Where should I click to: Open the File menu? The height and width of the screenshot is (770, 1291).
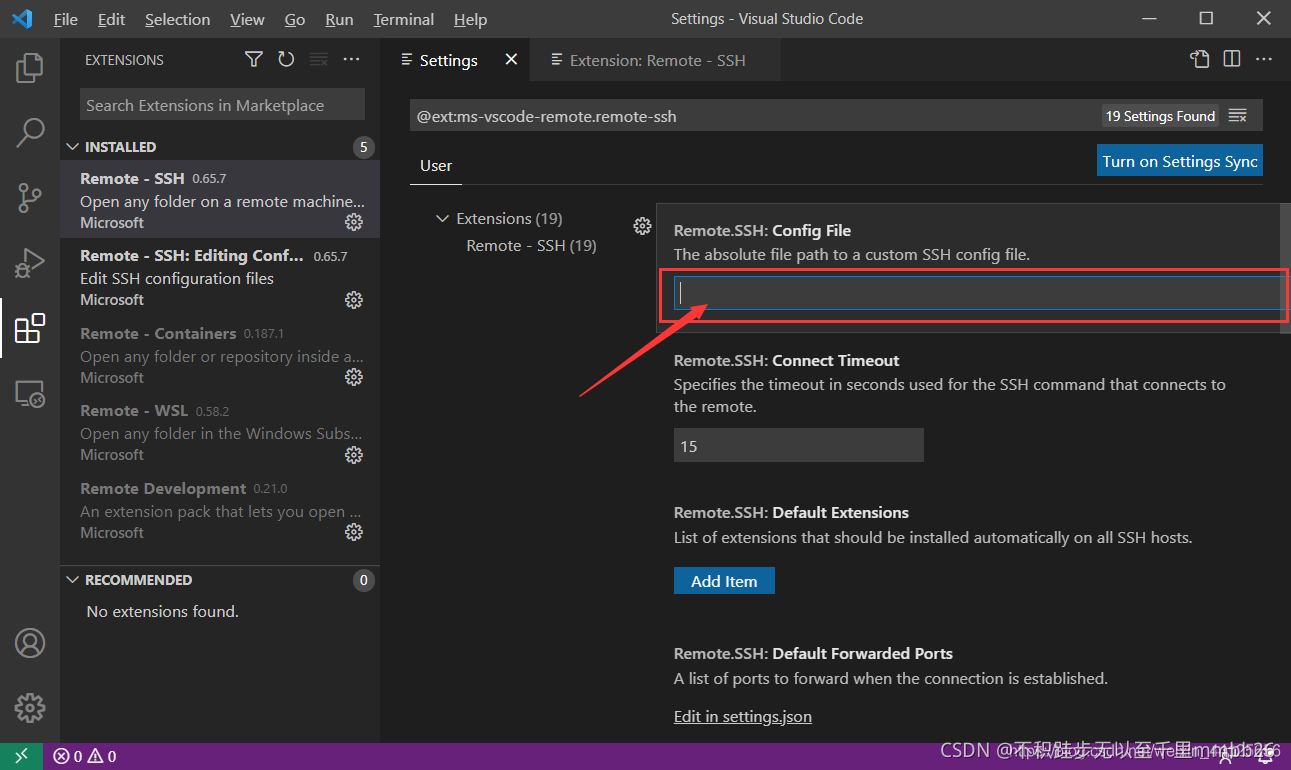tap(66, 19)
